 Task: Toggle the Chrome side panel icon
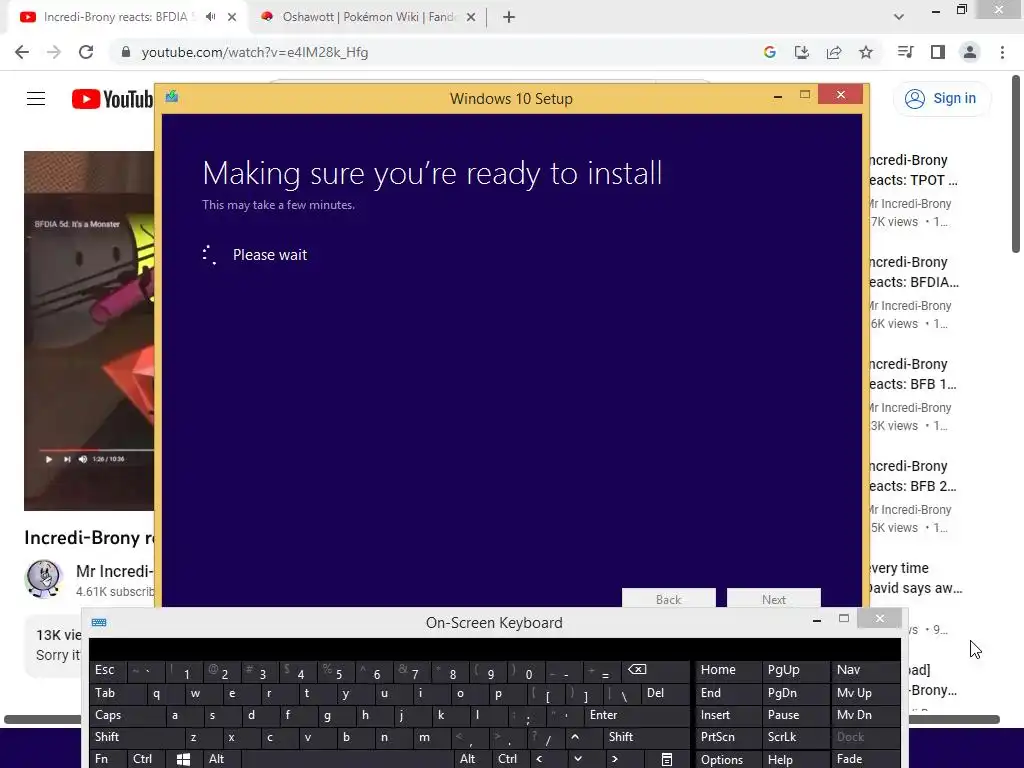(938, 52)
